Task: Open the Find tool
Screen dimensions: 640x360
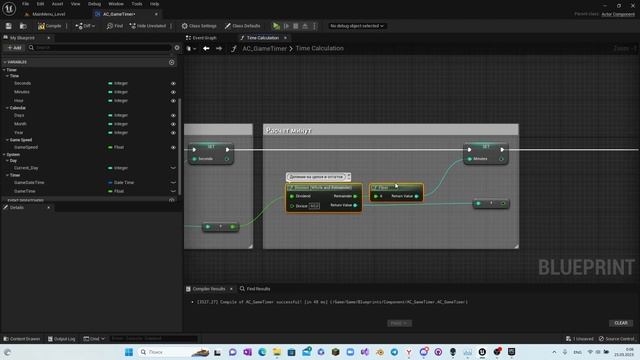Action: point(115,26)
